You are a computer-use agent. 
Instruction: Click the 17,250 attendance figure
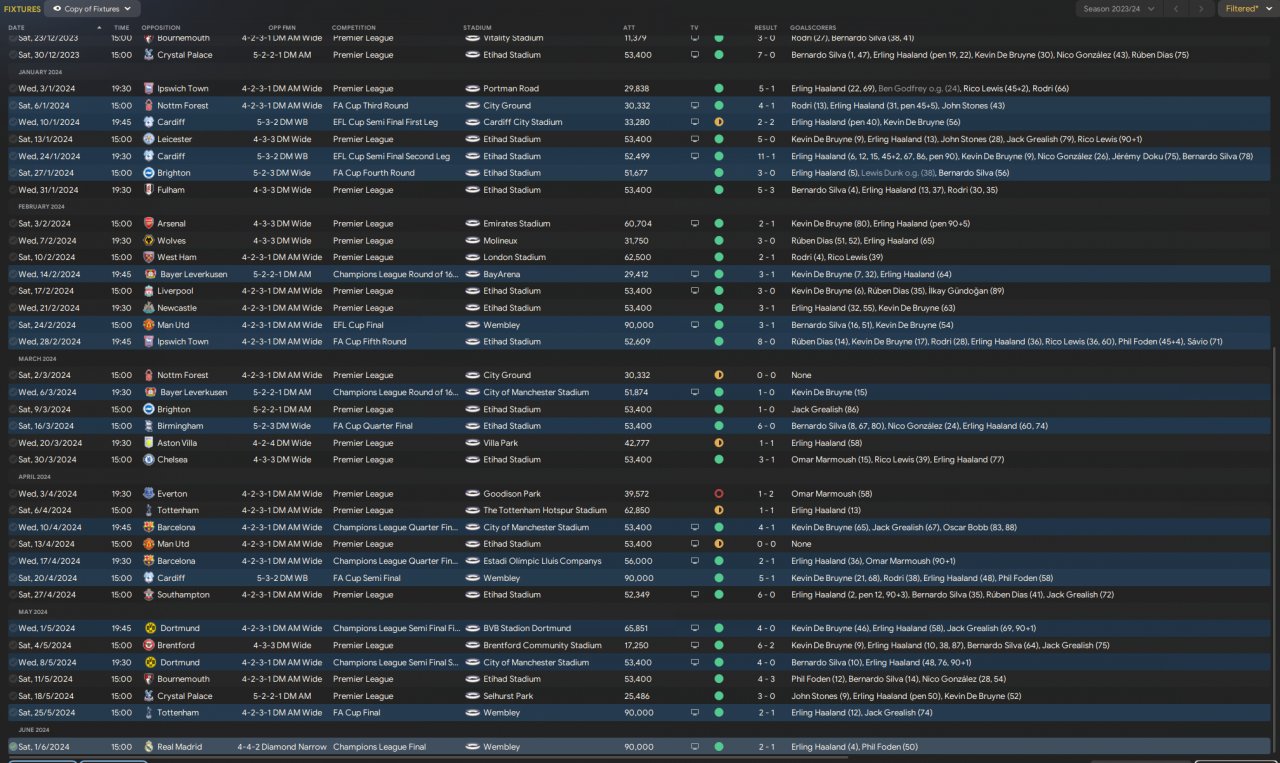tap(637, 646)
